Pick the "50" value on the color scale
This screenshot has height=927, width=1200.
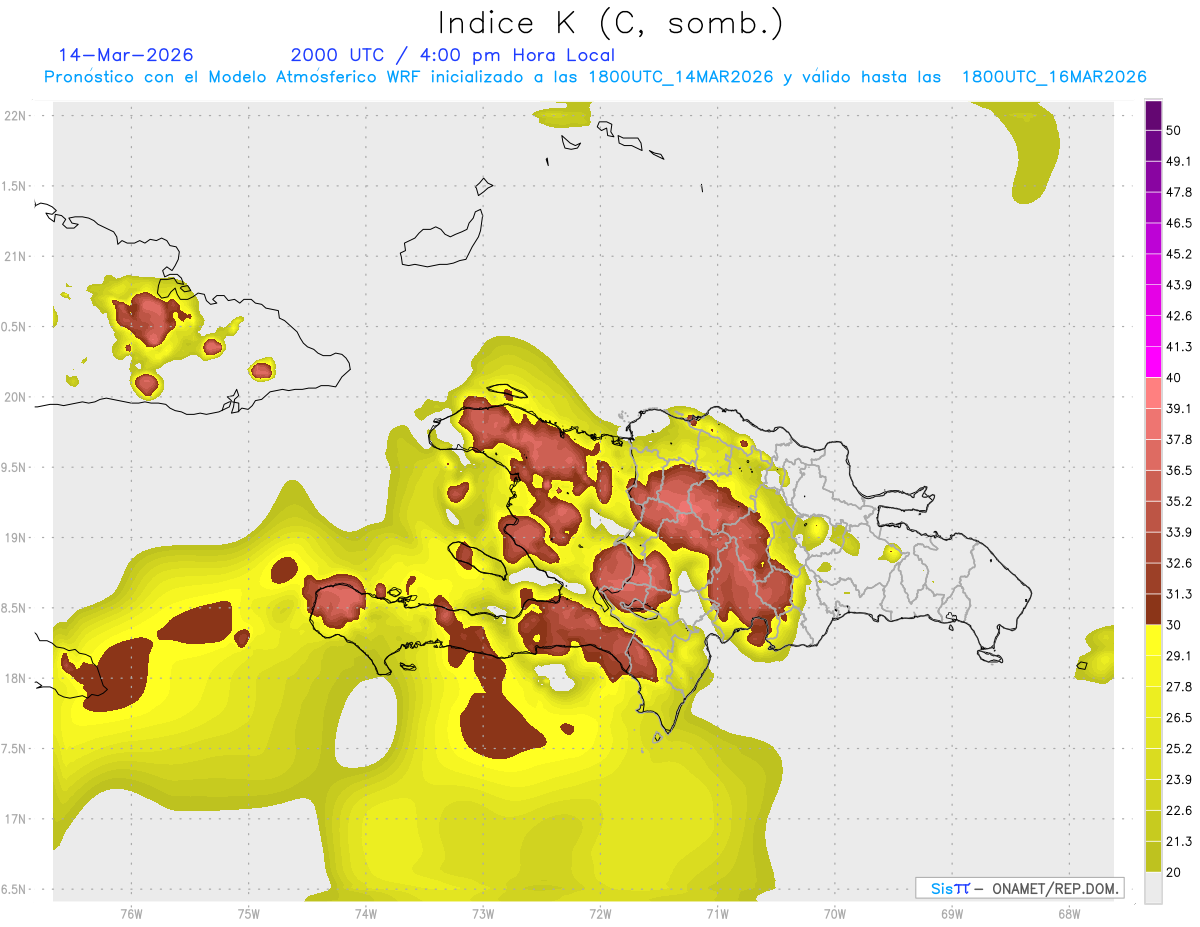click(1174, 130)
